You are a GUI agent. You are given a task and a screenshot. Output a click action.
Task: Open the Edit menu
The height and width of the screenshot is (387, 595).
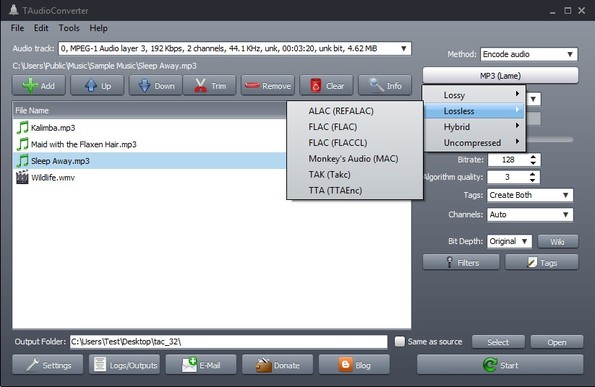click(41, 28)
